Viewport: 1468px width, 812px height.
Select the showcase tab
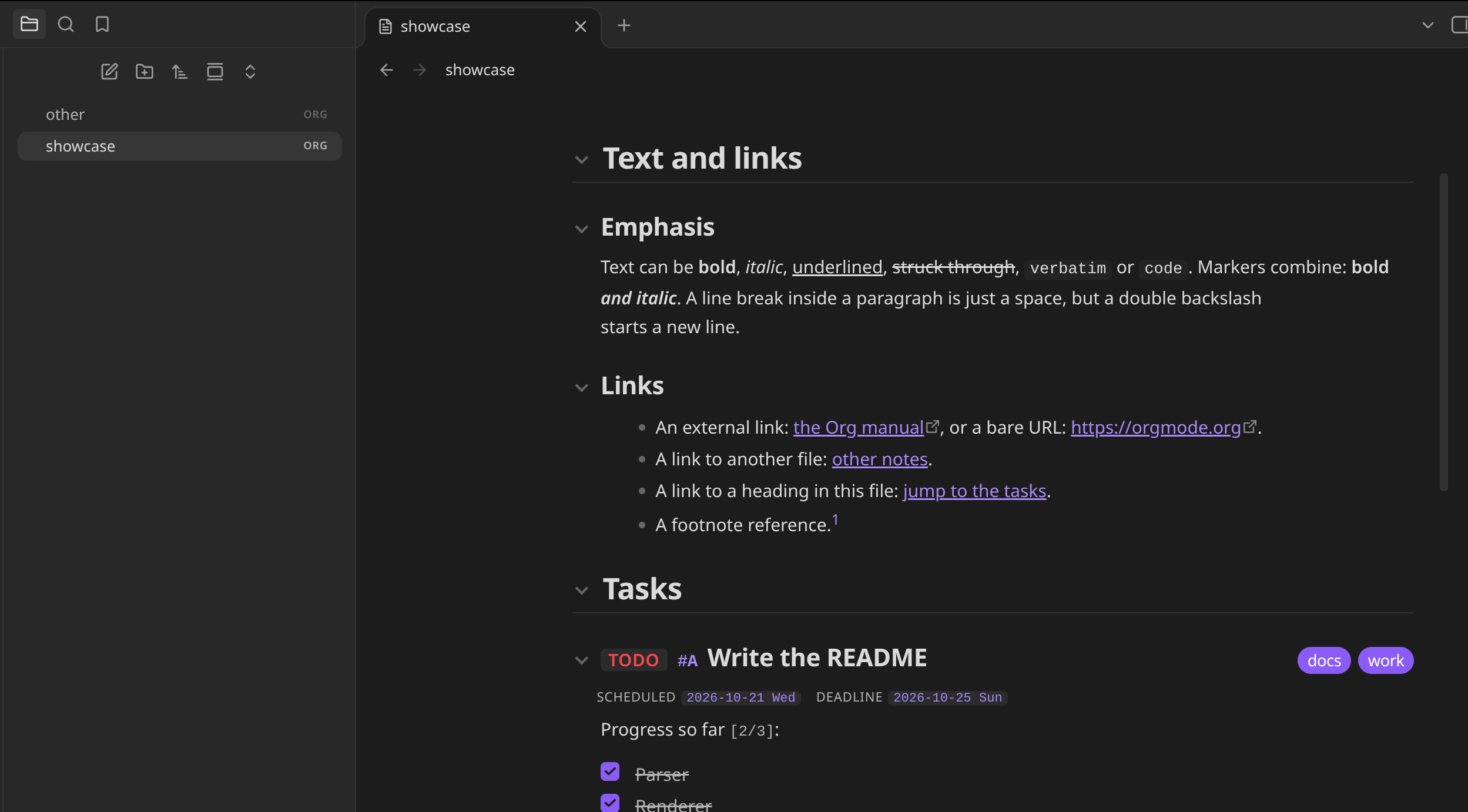pyautogui.click(x=482, y=26)
